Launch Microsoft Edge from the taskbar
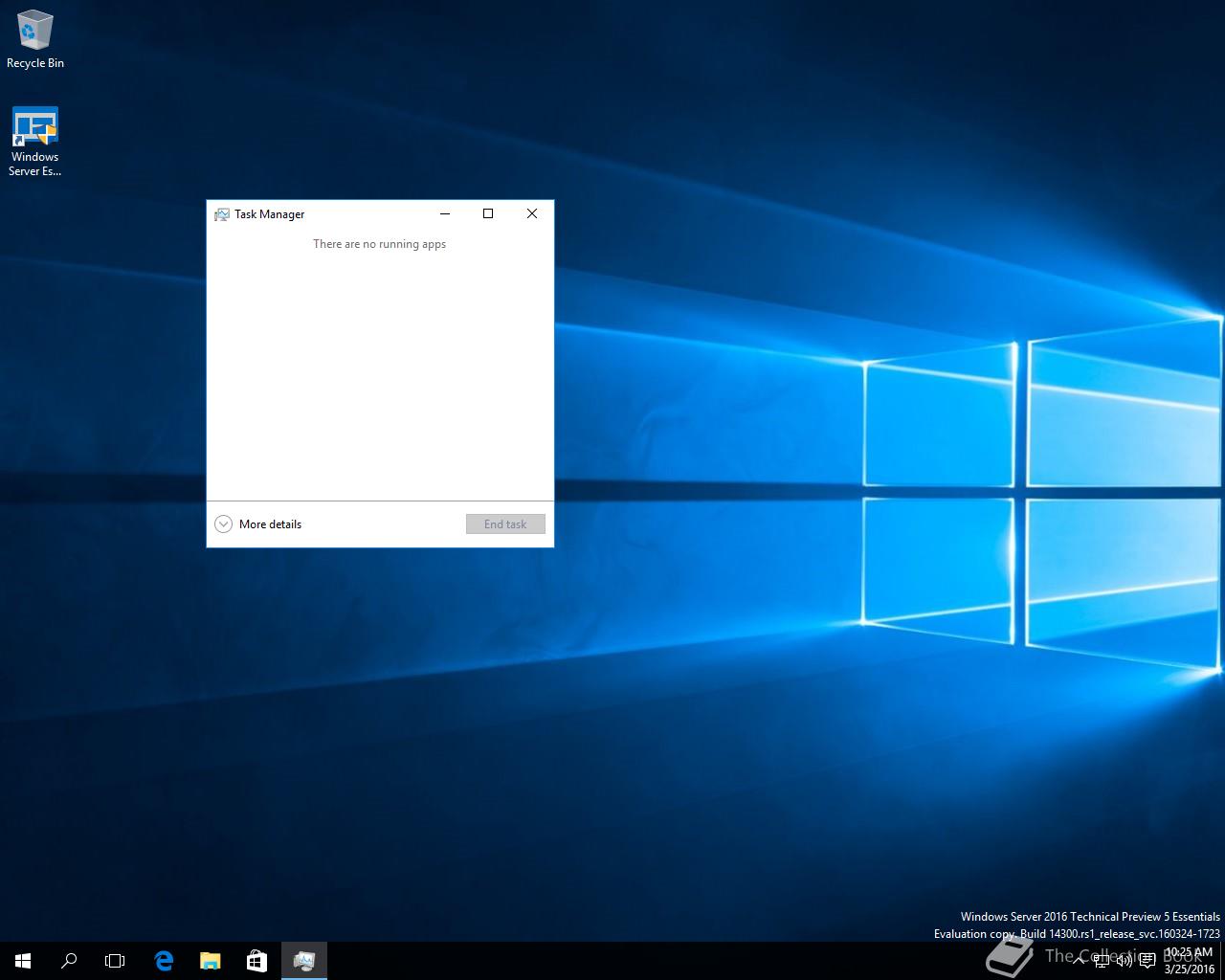 [164, 960]
